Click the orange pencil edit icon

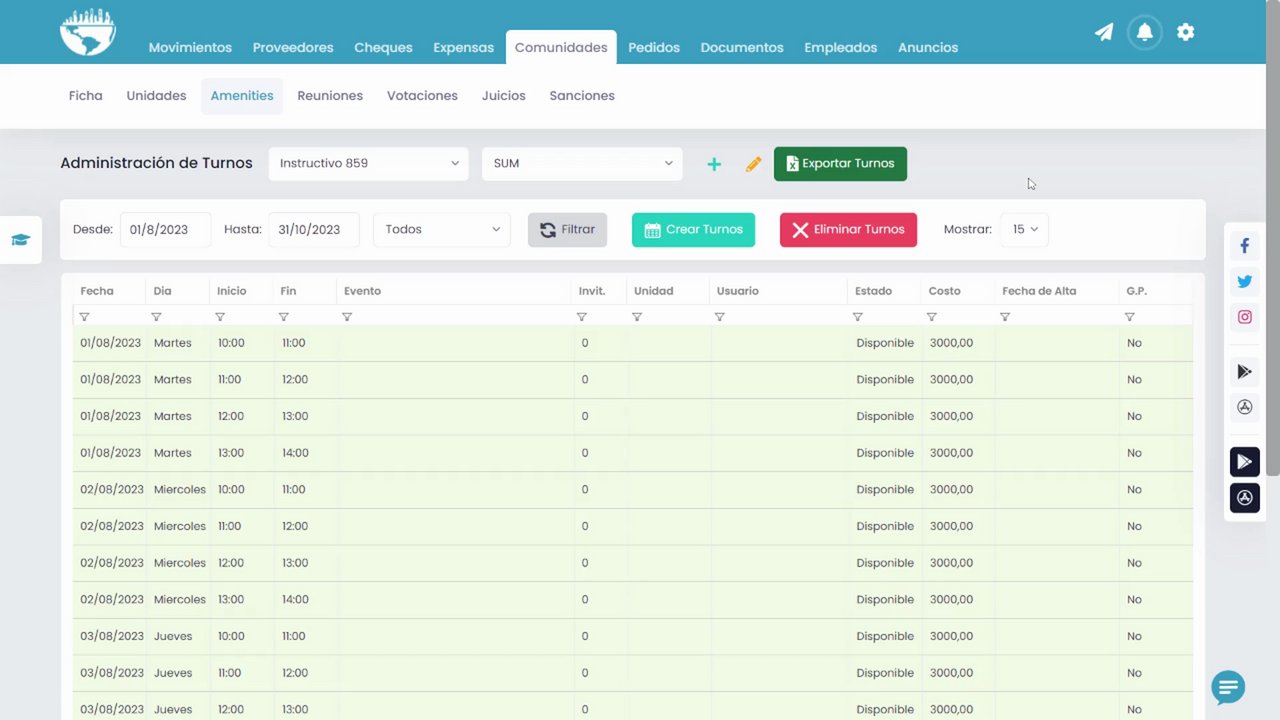753,164
